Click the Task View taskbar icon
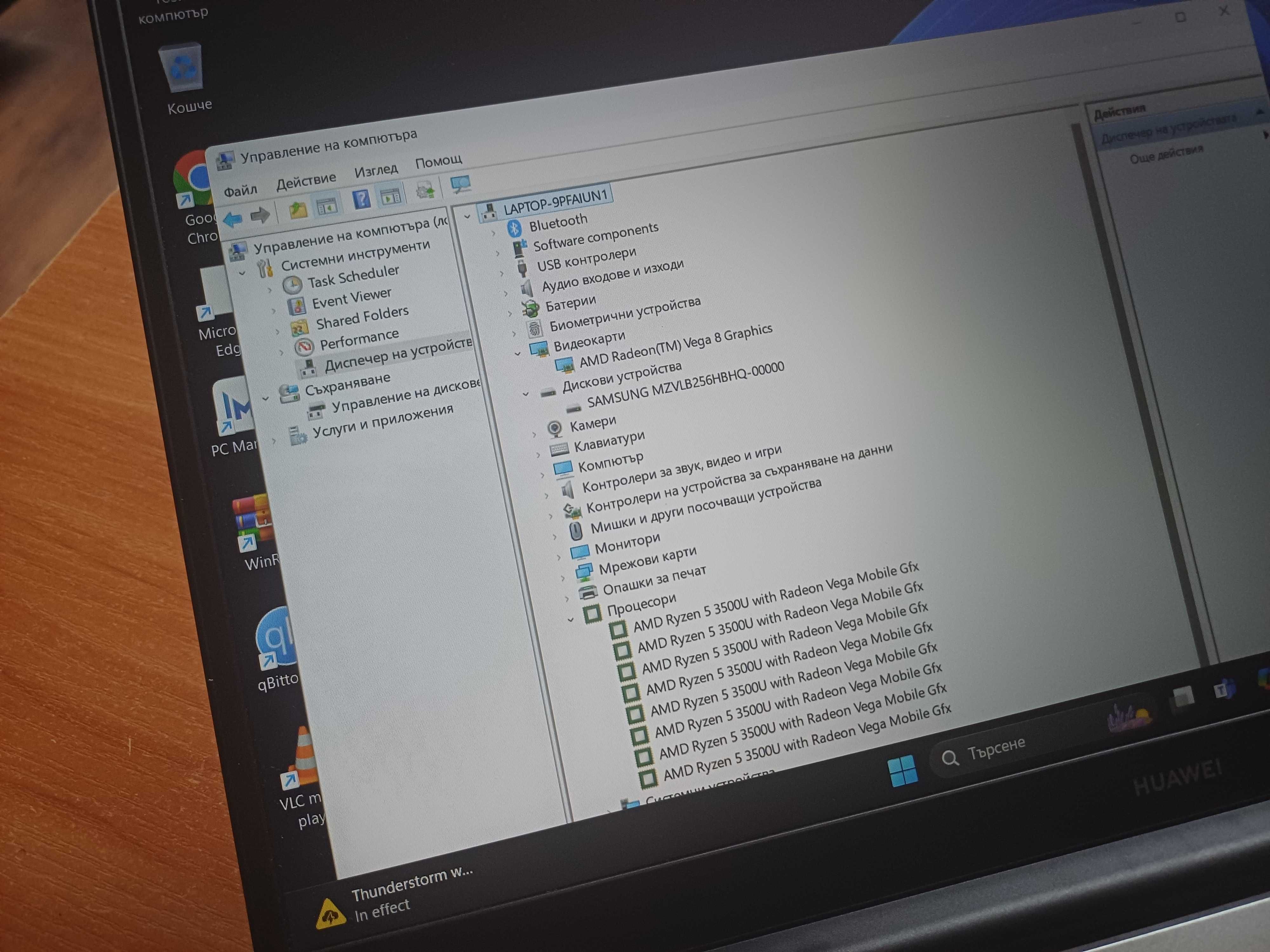Viewport: 1270px width, 952px height. [x=1182, y=699]
